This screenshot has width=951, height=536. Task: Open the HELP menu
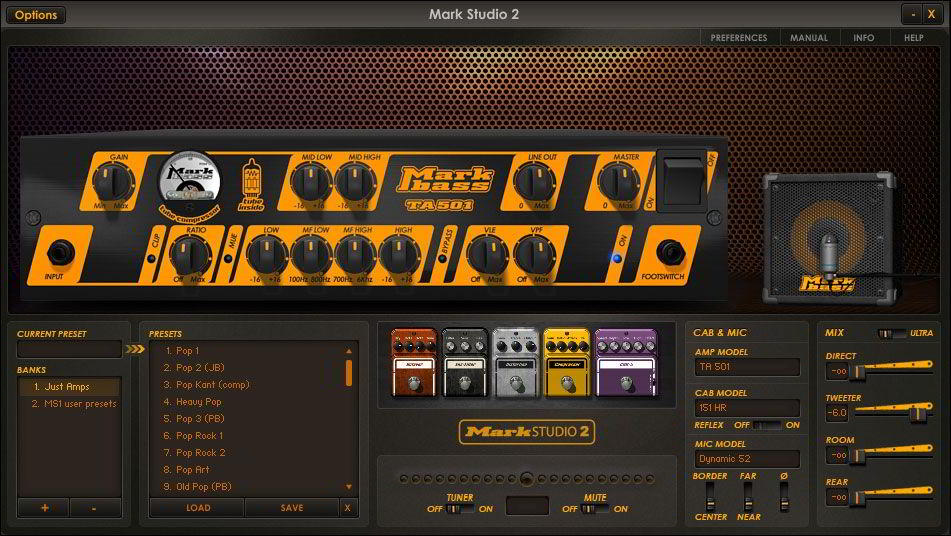[x=913, y=38]
